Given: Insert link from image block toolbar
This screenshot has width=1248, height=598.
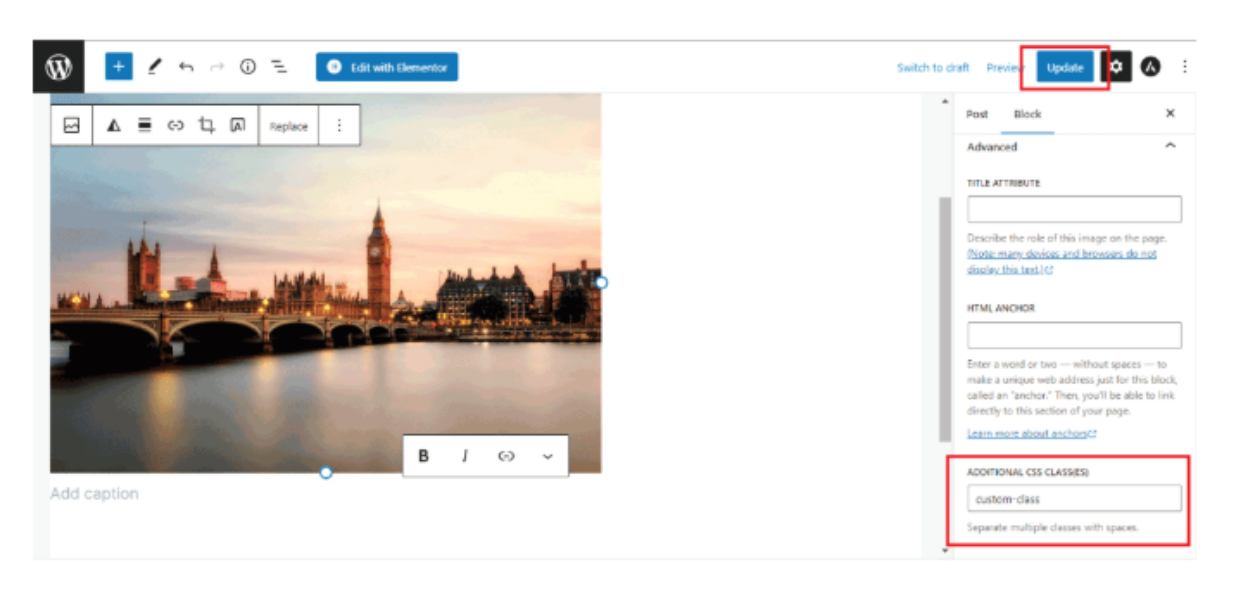Looking at the screenshot, I should 176,126.
